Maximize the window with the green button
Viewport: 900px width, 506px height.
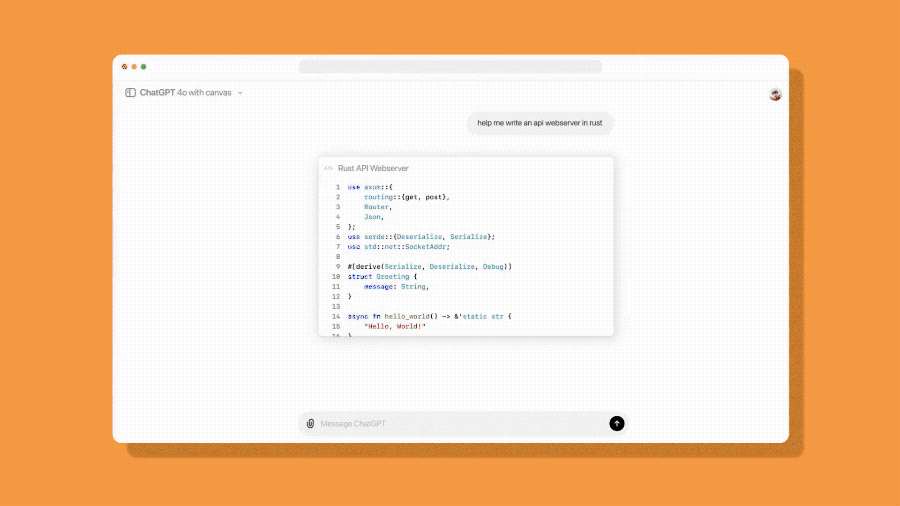pyautogui.click(x=143, y=67)
